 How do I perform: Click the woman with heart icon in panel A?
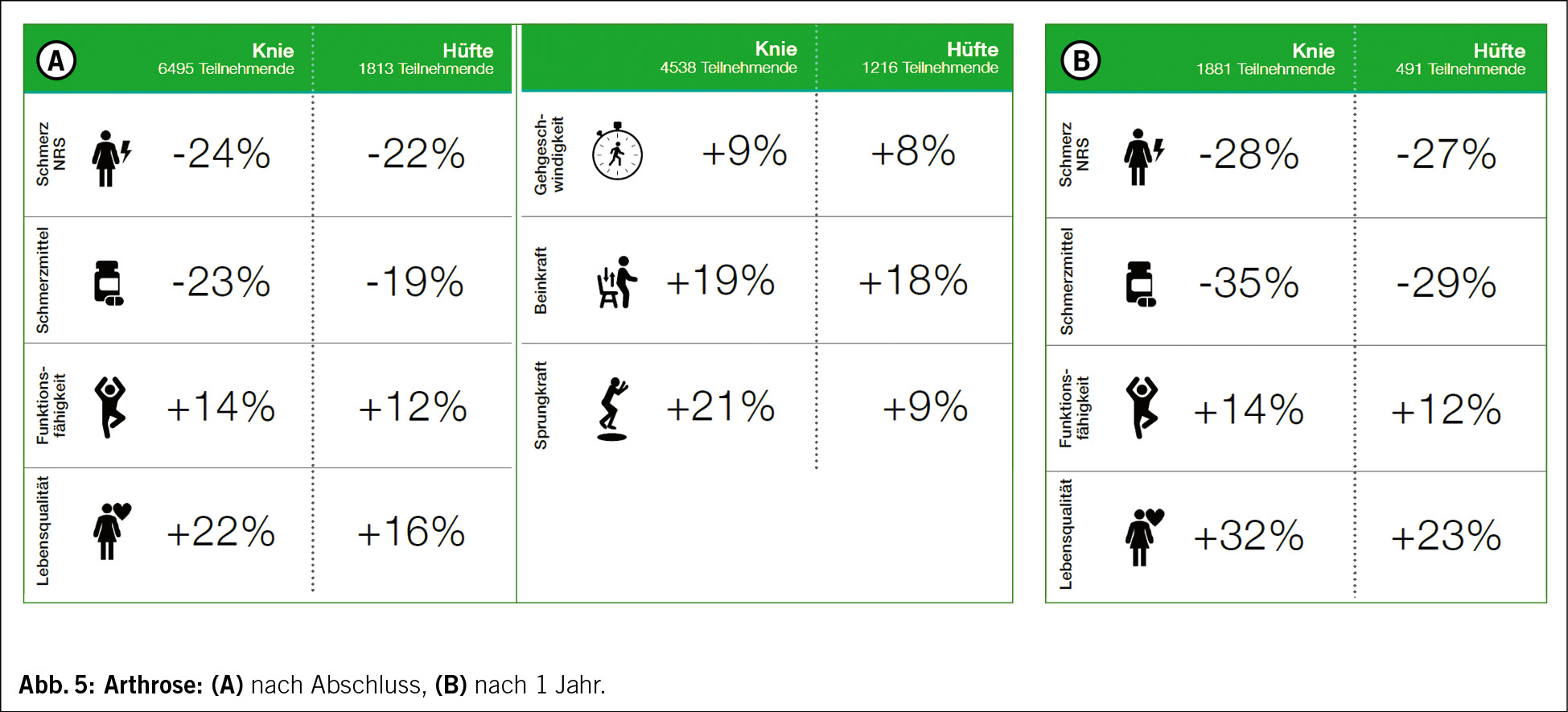tap(112, 531)
